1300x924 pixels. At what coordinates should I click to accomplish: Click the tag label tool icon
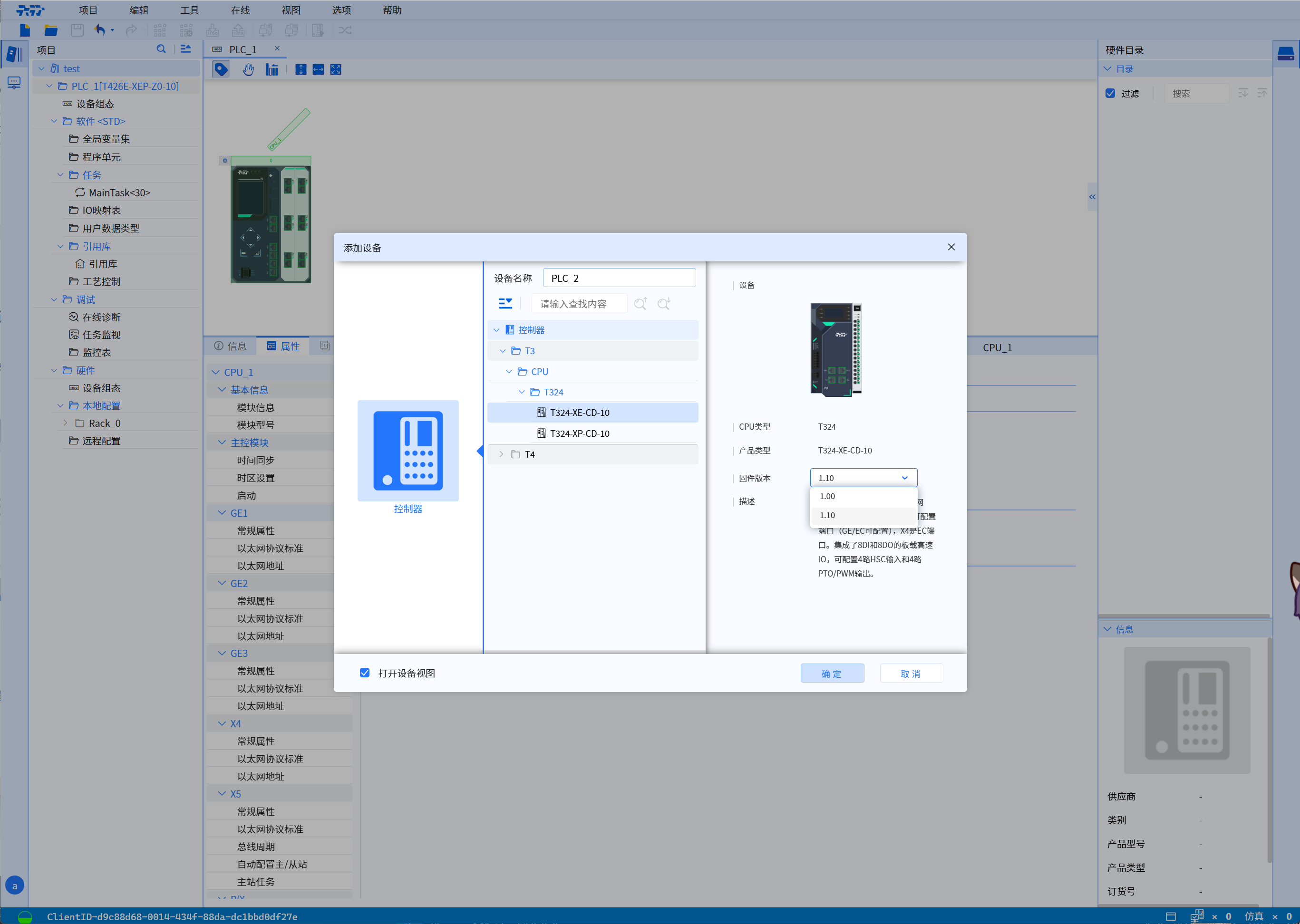click(221, 69)
